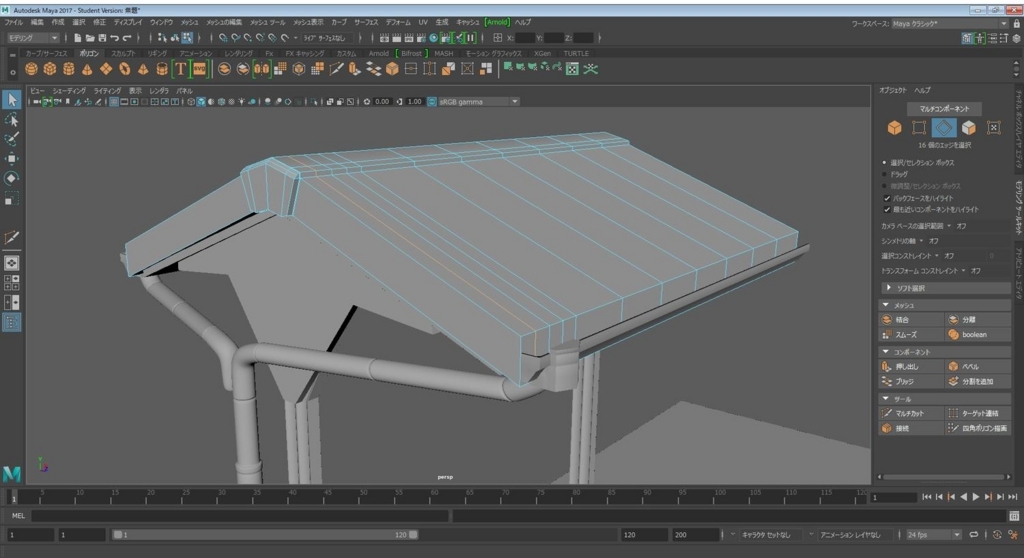
Task: Toggle nearest component highlight checkbox
Action: click(887, 210)
